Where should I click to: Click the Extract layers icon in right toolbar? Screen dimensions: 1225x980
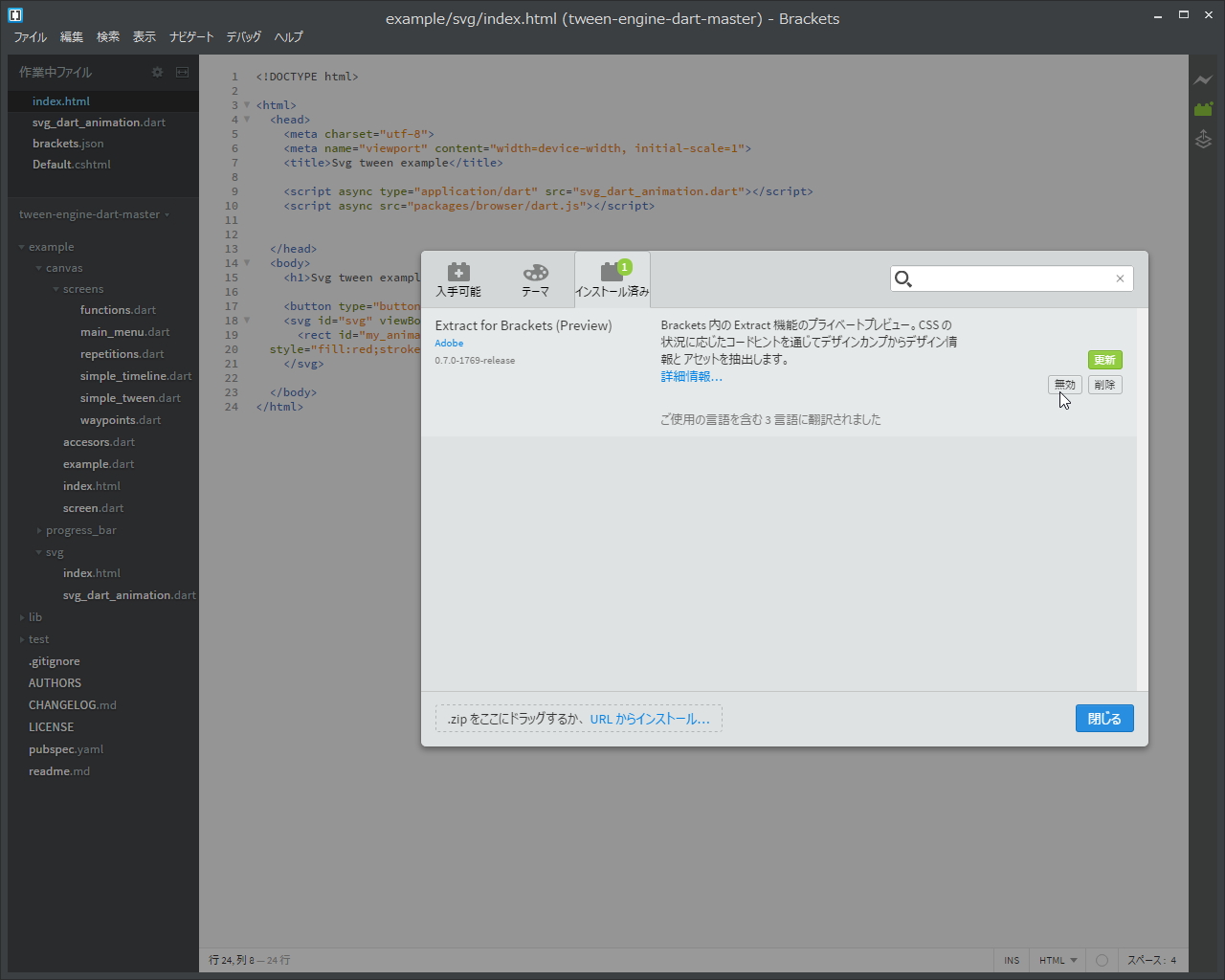click(x=1203, y=140)
